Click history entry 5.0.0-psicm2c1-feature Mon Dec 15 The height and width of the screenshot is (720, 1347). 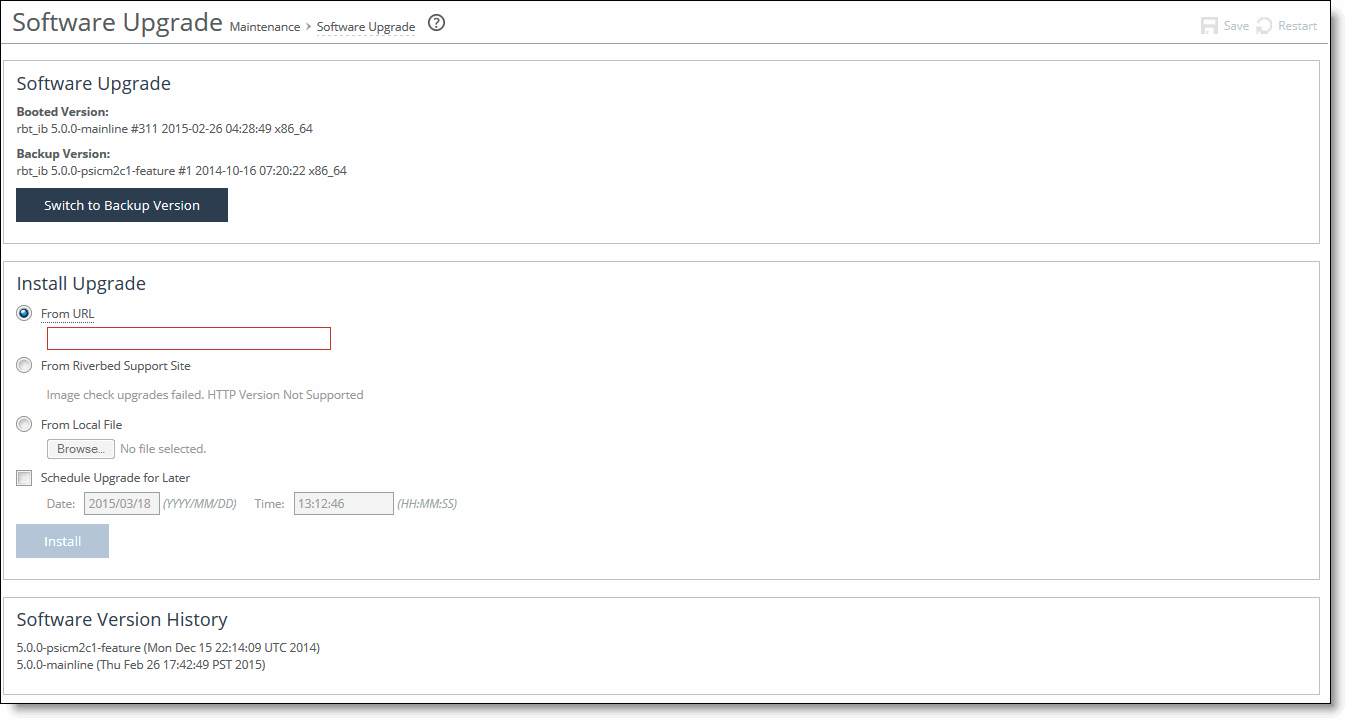168,648
